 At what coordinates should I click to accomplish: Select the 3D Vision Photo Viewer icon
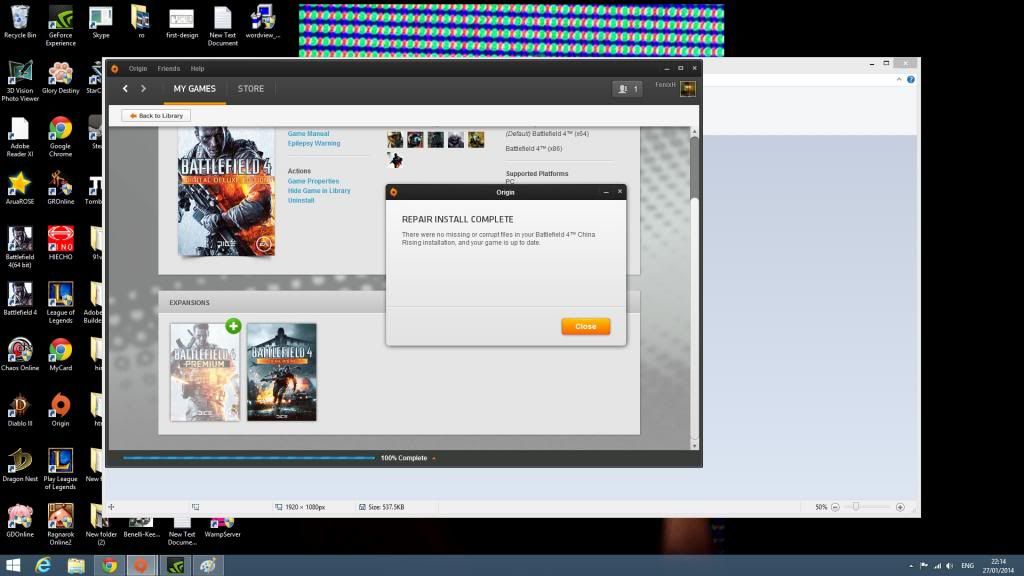[x=20, y=81]
